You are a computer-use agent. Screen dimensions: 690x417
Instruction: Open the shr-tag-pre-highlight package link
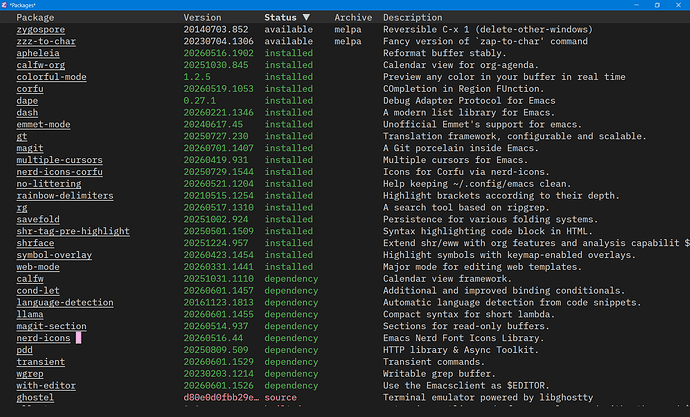(x=73, y=231)
